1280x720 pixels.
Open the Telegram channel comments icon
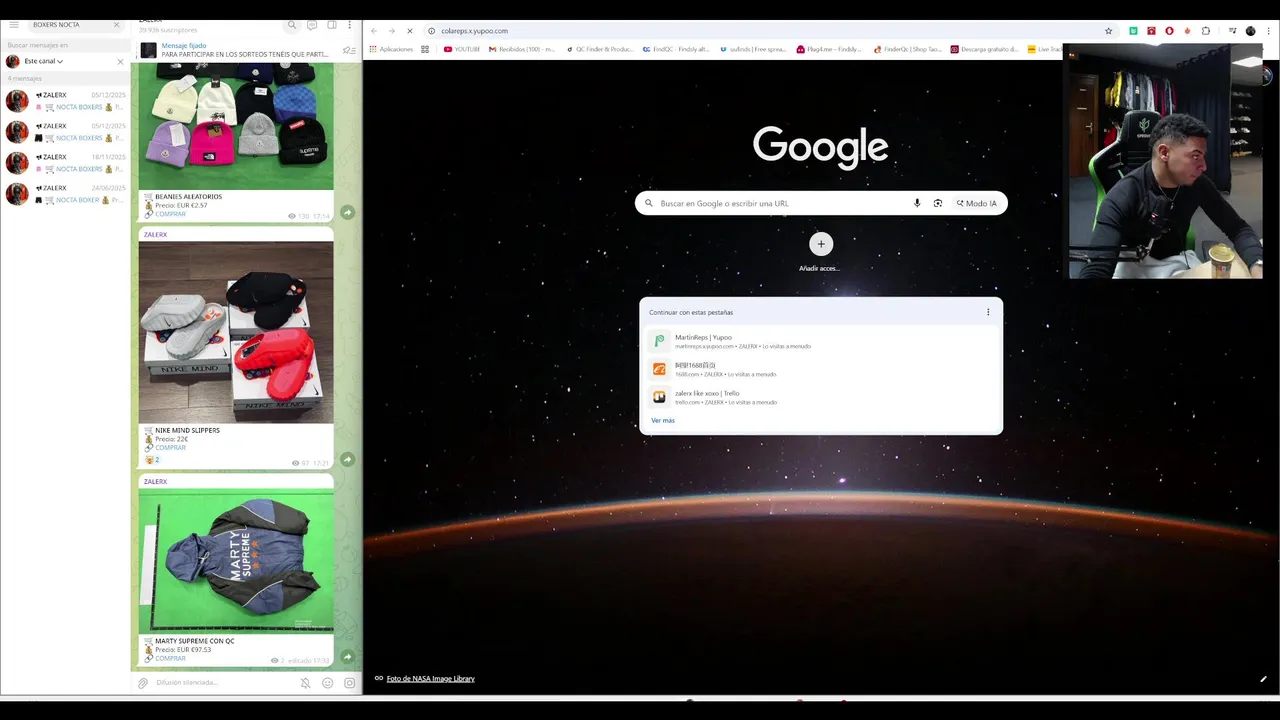click(x=312, y=25)
